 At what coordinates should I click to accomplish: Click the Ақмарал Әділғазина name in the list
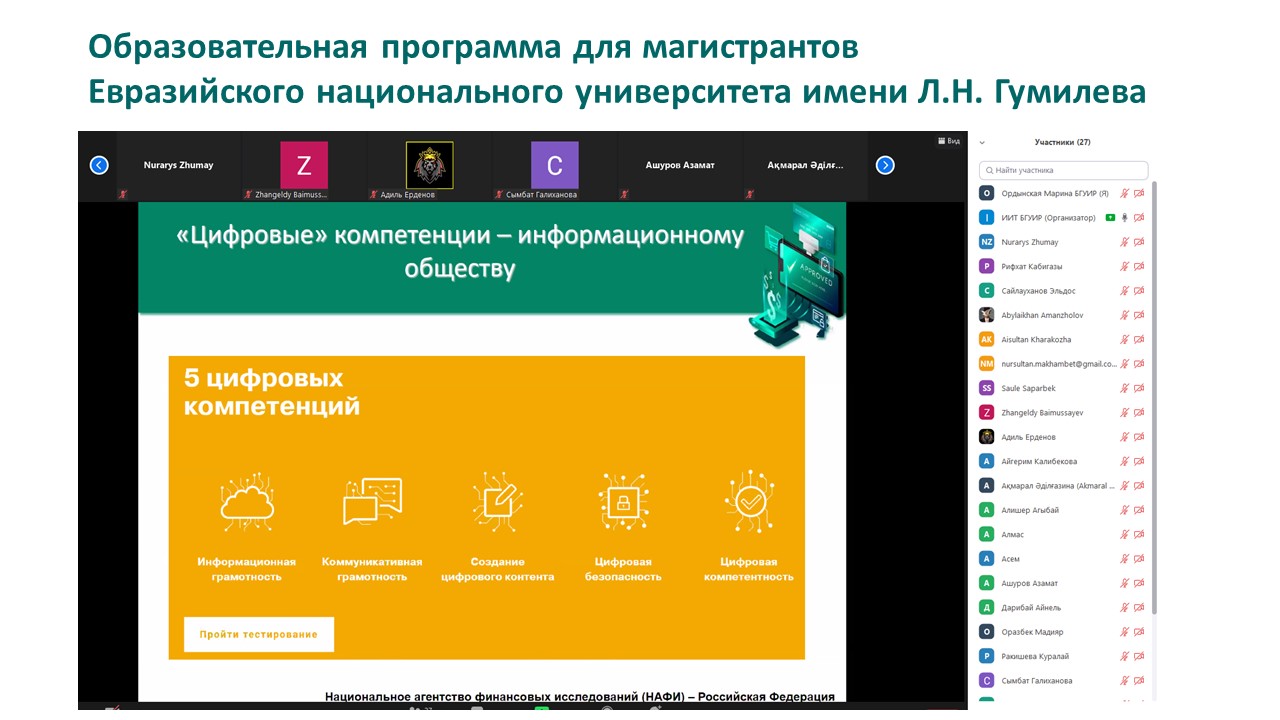click(1056, 486)
